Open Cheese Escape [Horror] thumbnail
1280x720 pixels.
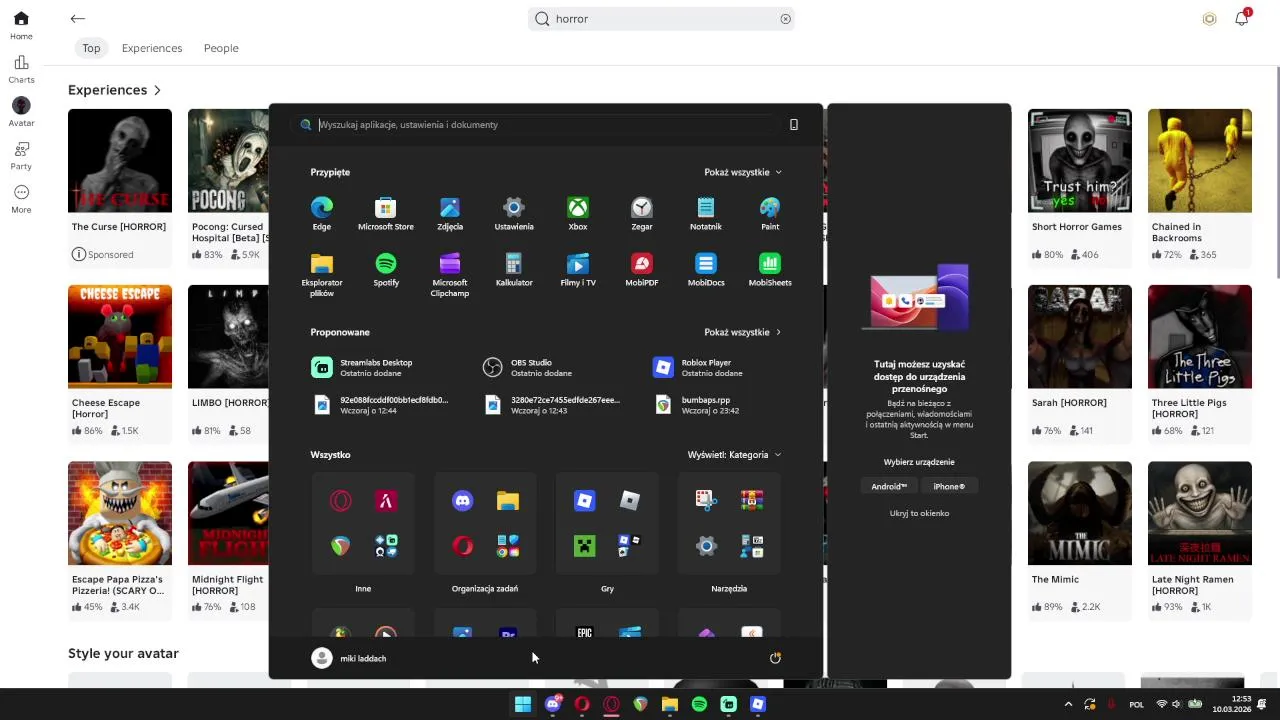click(120, 337)
